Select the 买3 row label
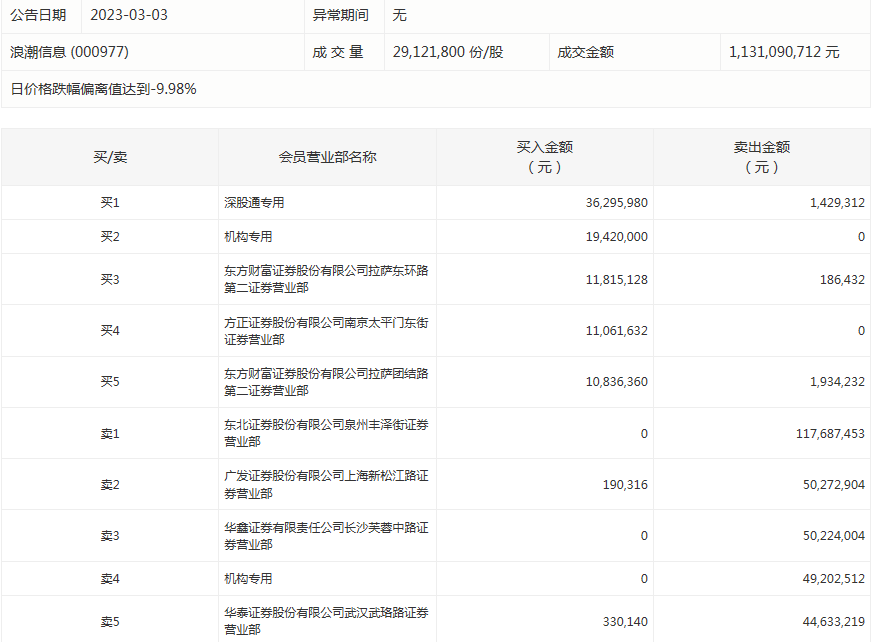Viewport: 873px width, 642px height. point(110,280)
